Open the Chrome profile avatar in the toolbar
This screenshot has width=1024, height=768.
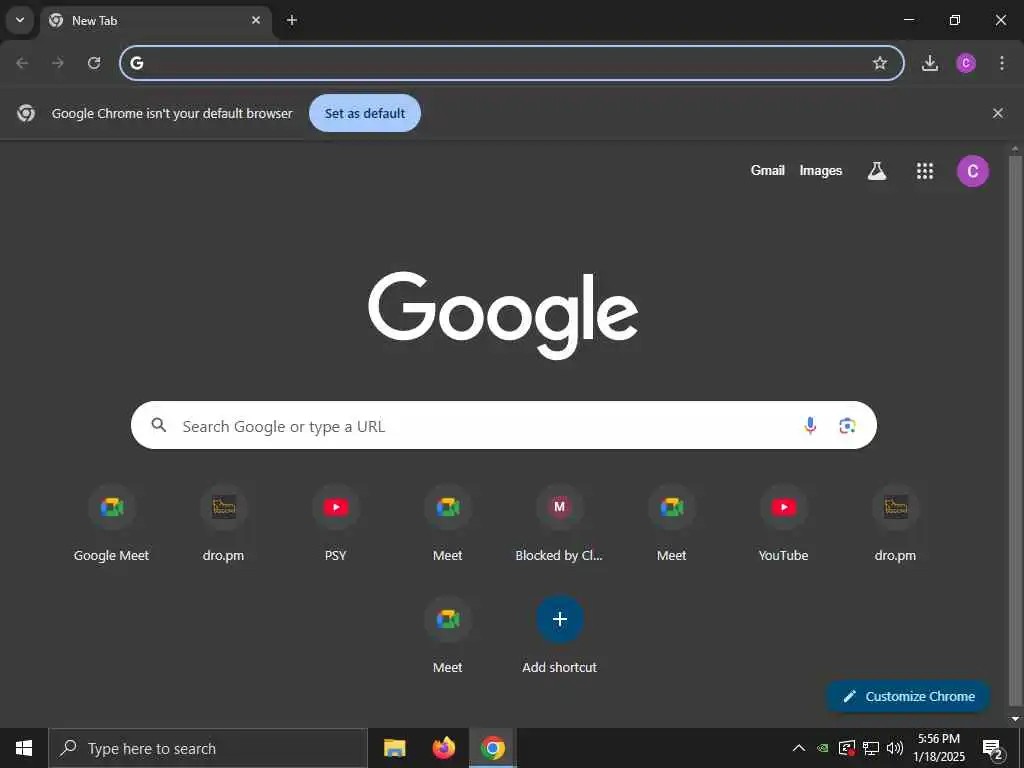pyautogui.click(x=966, y=63)
